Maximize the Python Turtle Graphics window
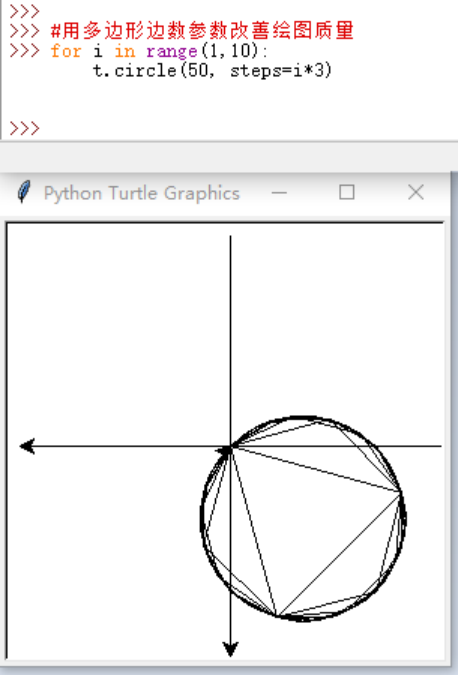 (x=347, y=192)
